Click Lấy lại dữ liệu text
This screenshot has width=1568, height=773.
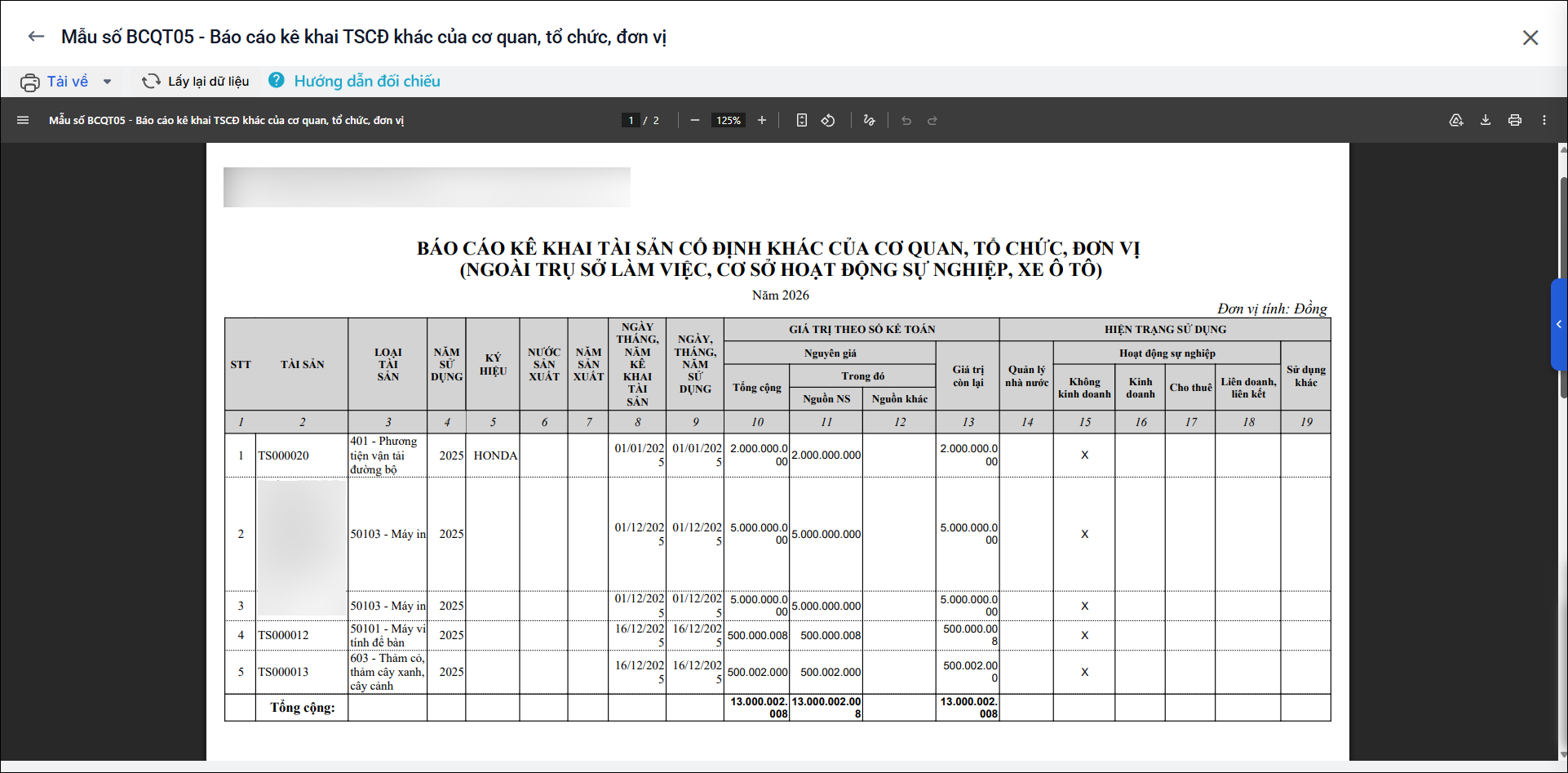point(209,82)
